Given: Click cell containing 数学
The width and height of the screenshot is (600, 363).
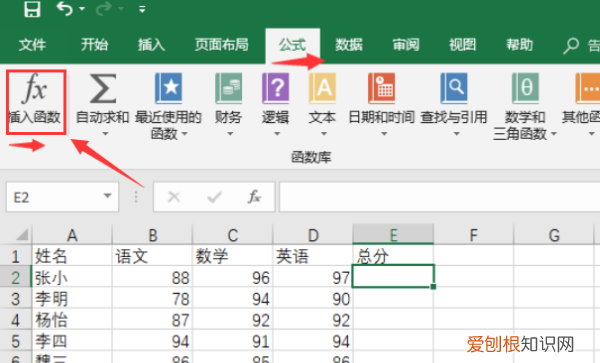Looking at the screenshot, I should pos(233,256).
